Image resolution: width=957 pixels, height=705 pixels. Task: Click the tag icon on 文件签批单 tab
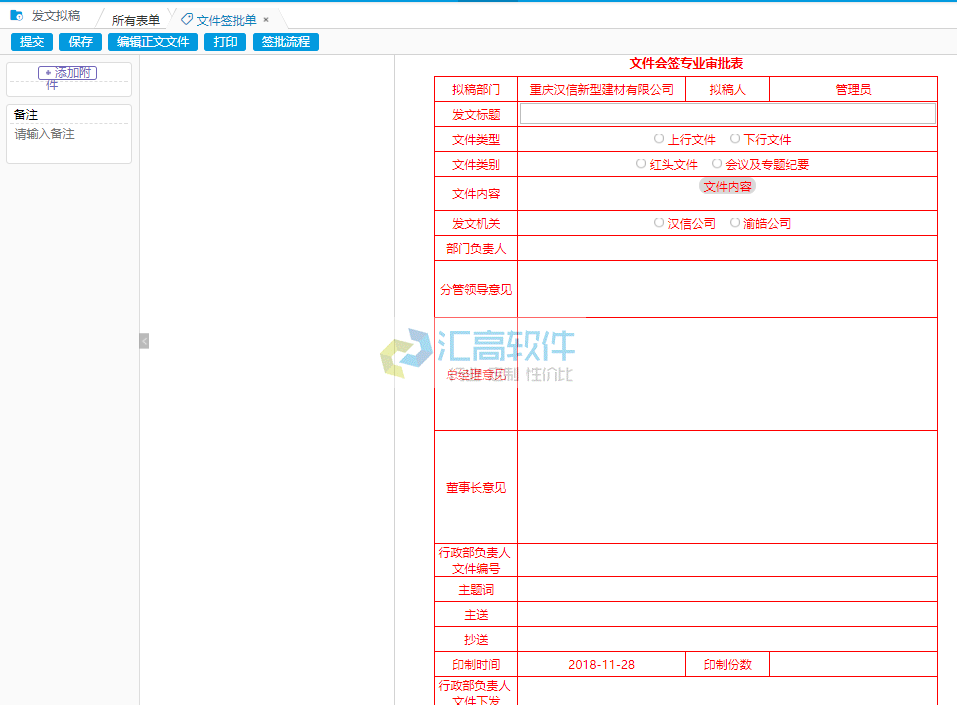tap(187, 19)
